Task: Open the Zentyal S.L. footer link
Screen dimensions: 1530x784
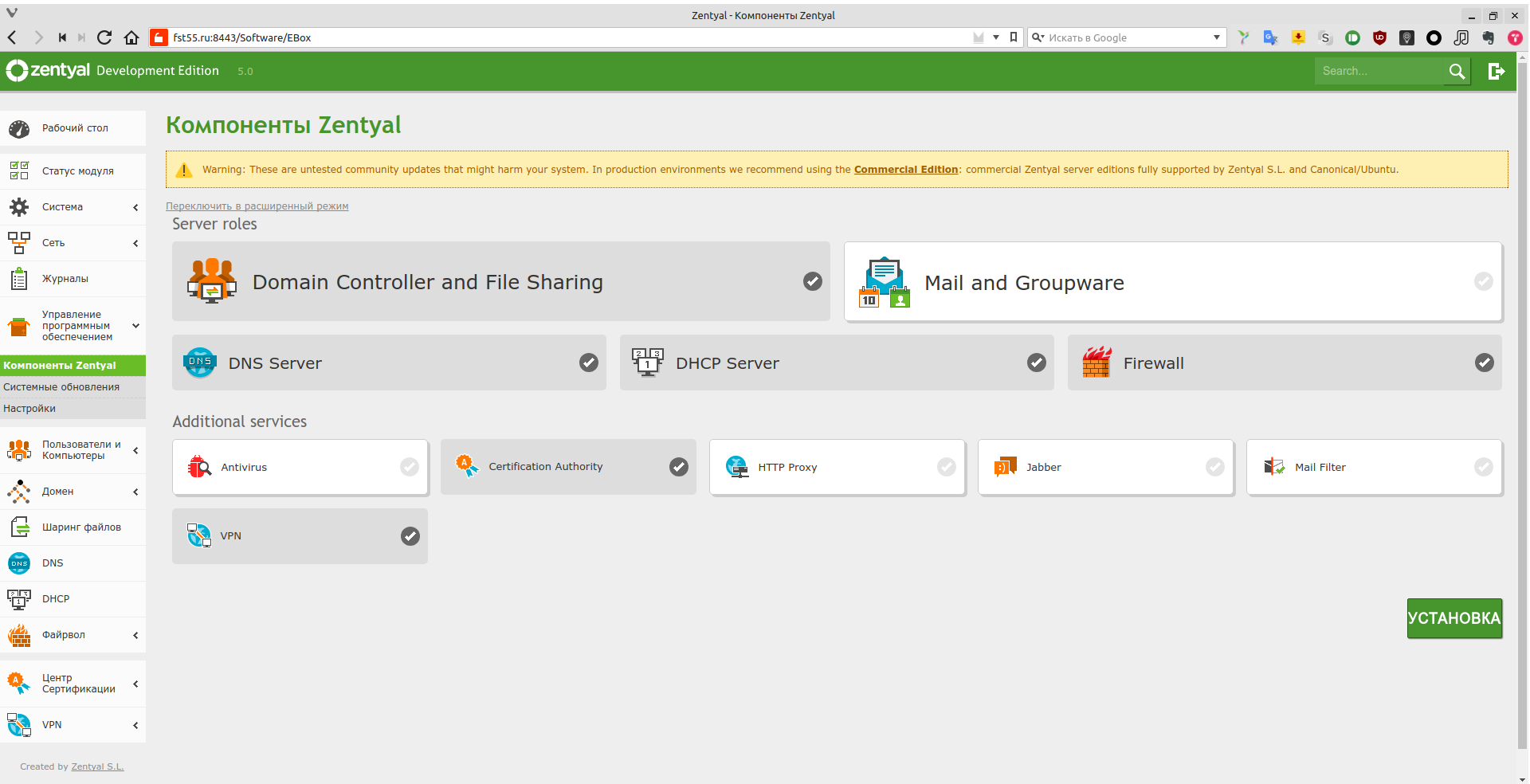Action: (x=97, y=766)
